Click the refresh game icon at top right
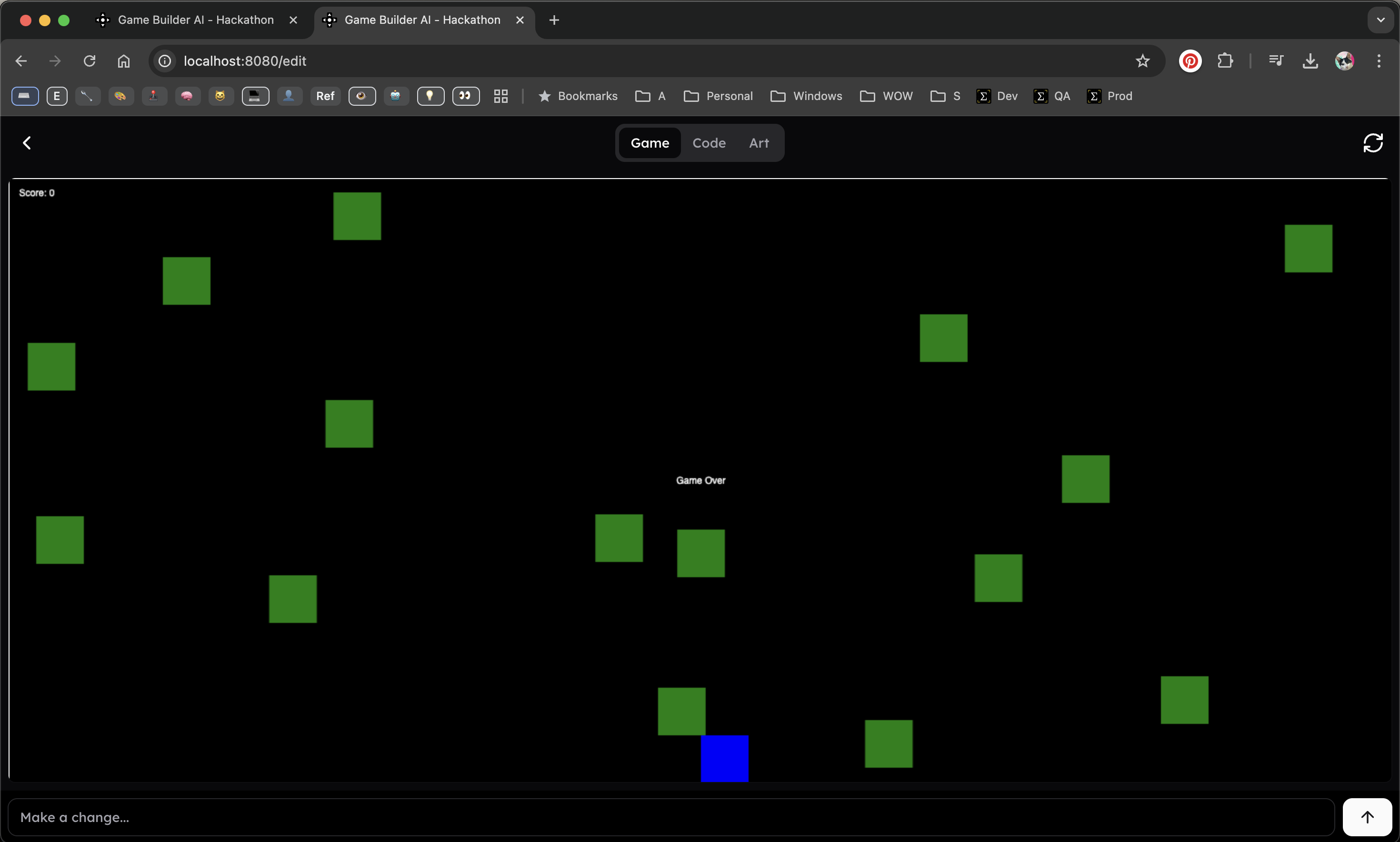Viewport: 1400px width, 842px height. tap(1372, 143)
